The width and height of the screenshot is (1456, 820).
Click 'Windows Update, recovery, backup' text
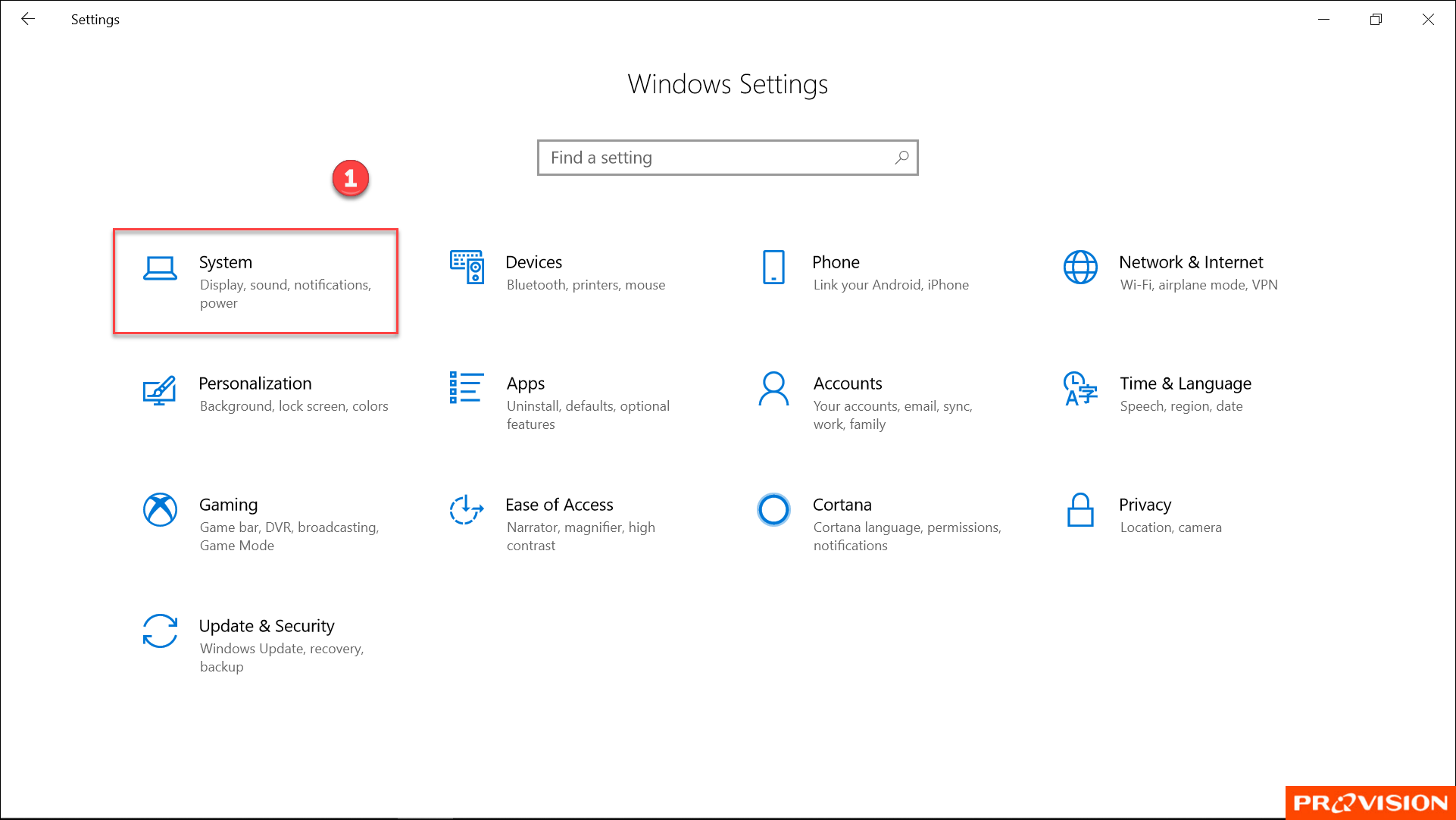pos(282,658)
